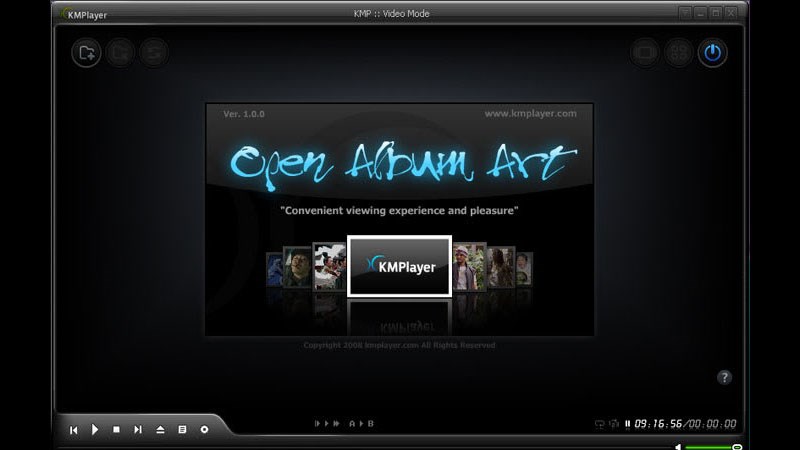Screen dimensions: 800x450
Task: Toggle the shuffle mode icon
Action: pos(614,424)
